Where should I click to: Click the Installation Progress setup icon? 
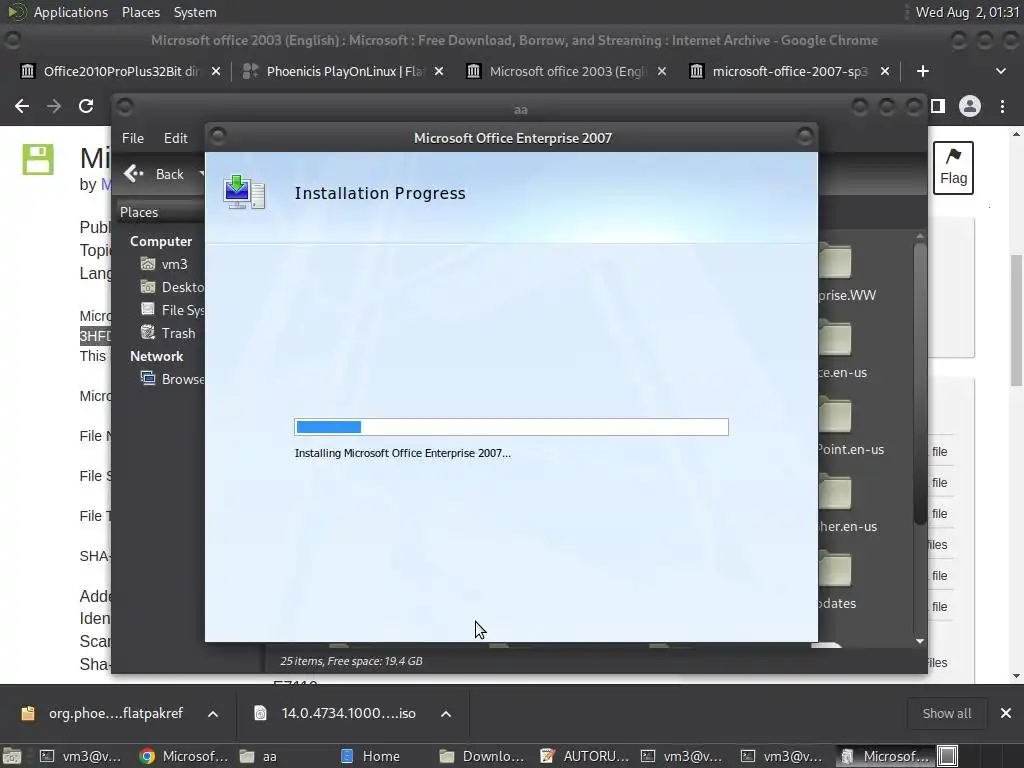[x=244, y=192]
